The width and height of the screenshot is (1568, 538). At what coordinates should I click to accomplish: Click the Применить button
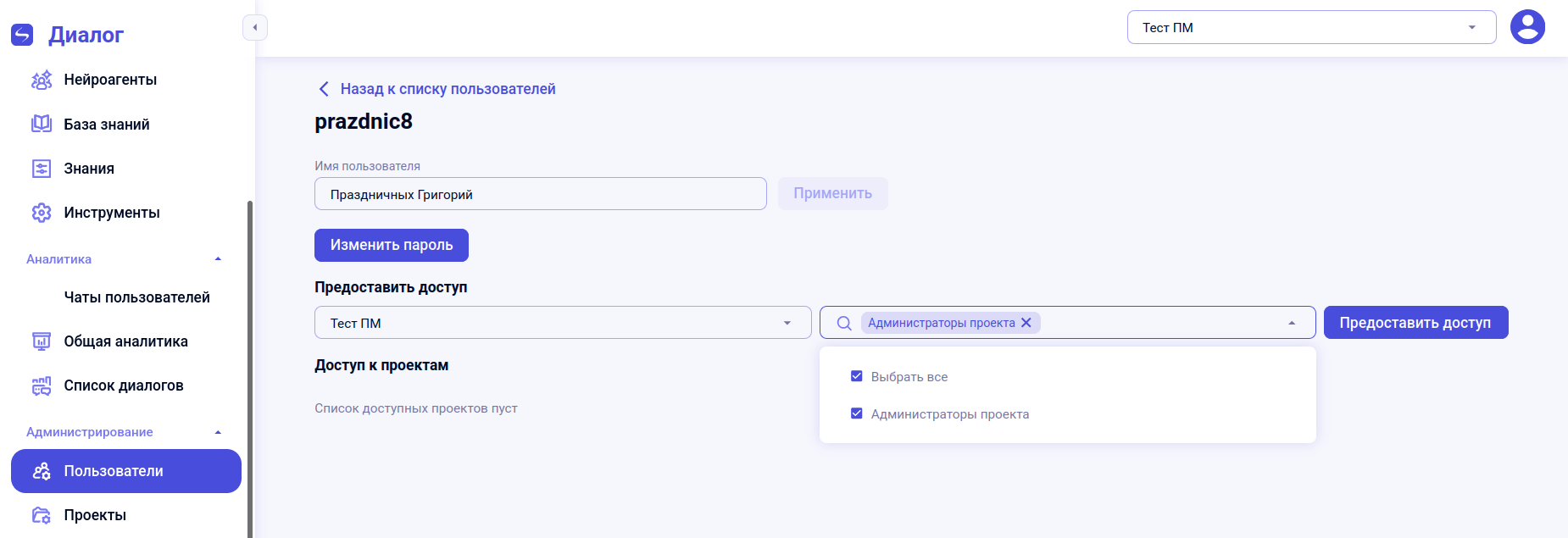tap(832, 193)
